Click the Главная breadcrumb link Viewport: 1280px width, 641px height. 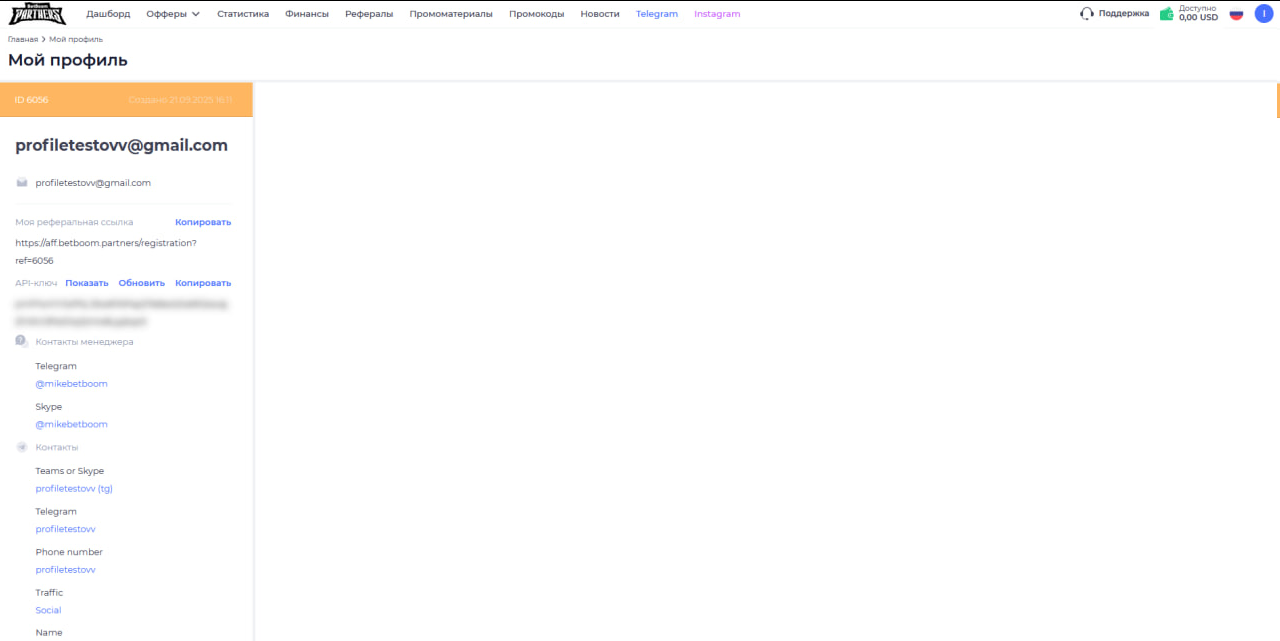pos(23,39)
